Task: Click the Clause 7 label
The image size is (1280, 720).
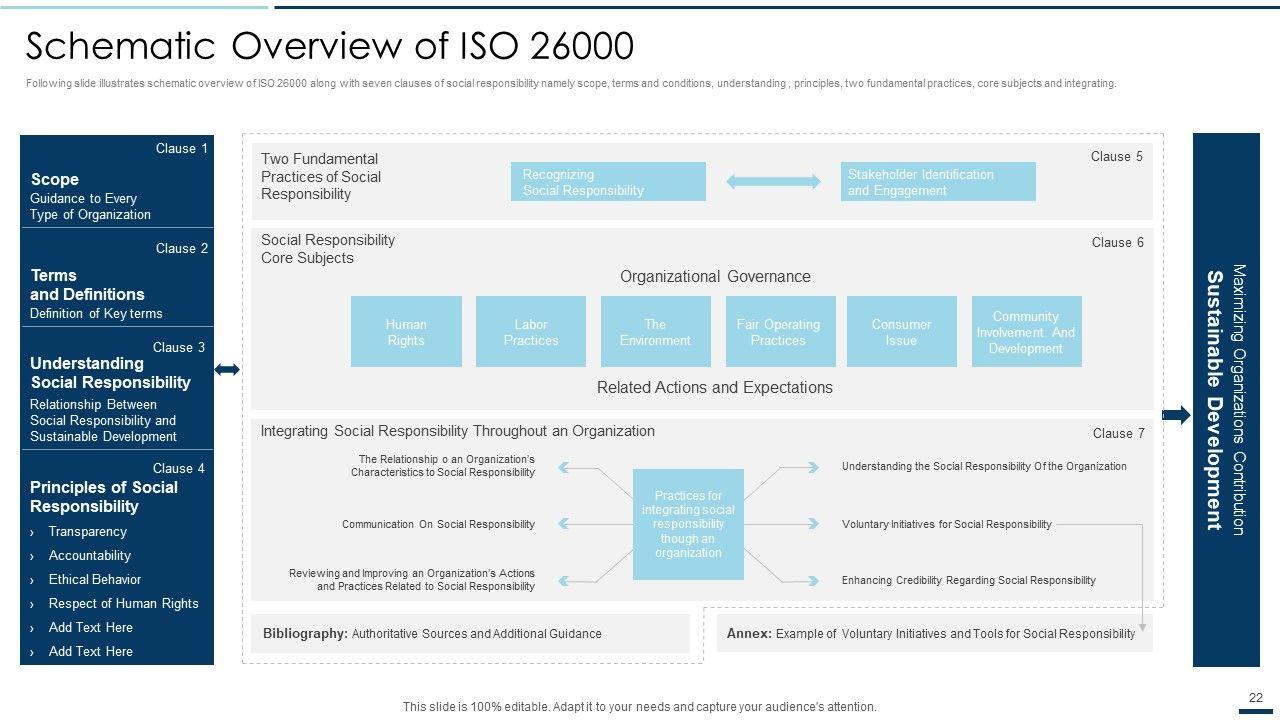Action: tap(1119, 433)
